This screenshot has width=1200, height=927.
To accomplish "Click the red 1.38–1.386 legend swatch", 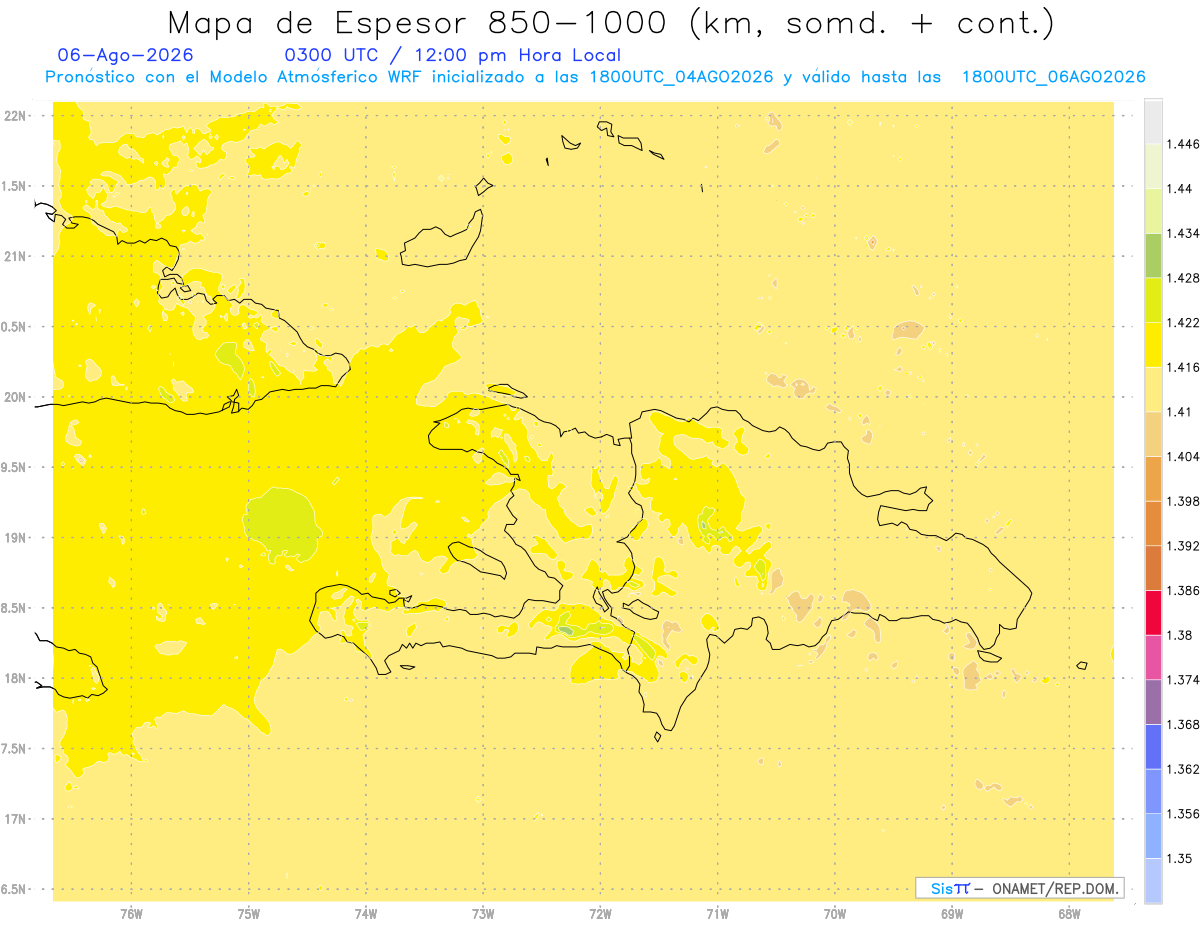I will [x=1153, y=613].
